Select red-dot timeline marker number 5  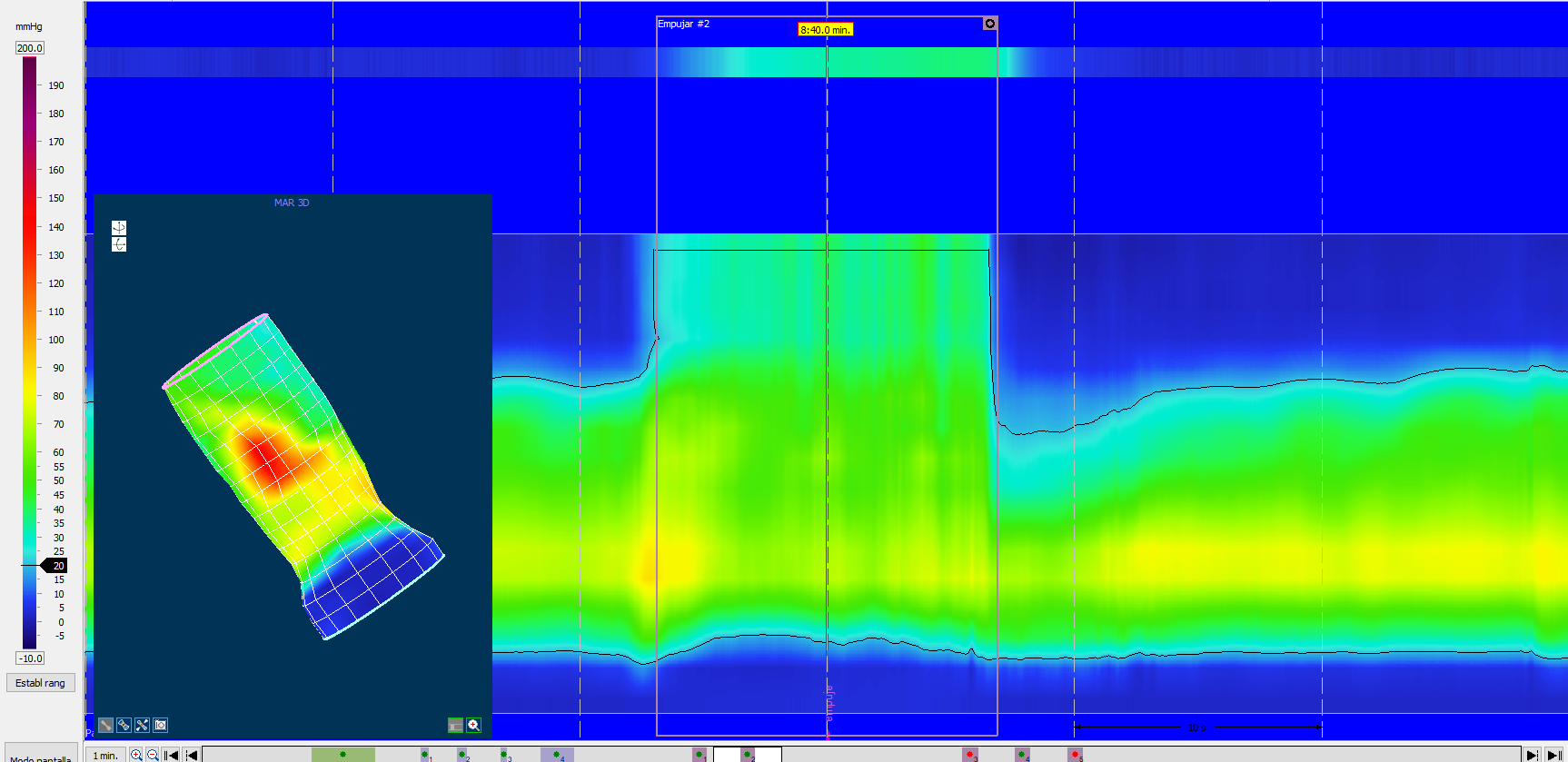tap(1075, 755)
